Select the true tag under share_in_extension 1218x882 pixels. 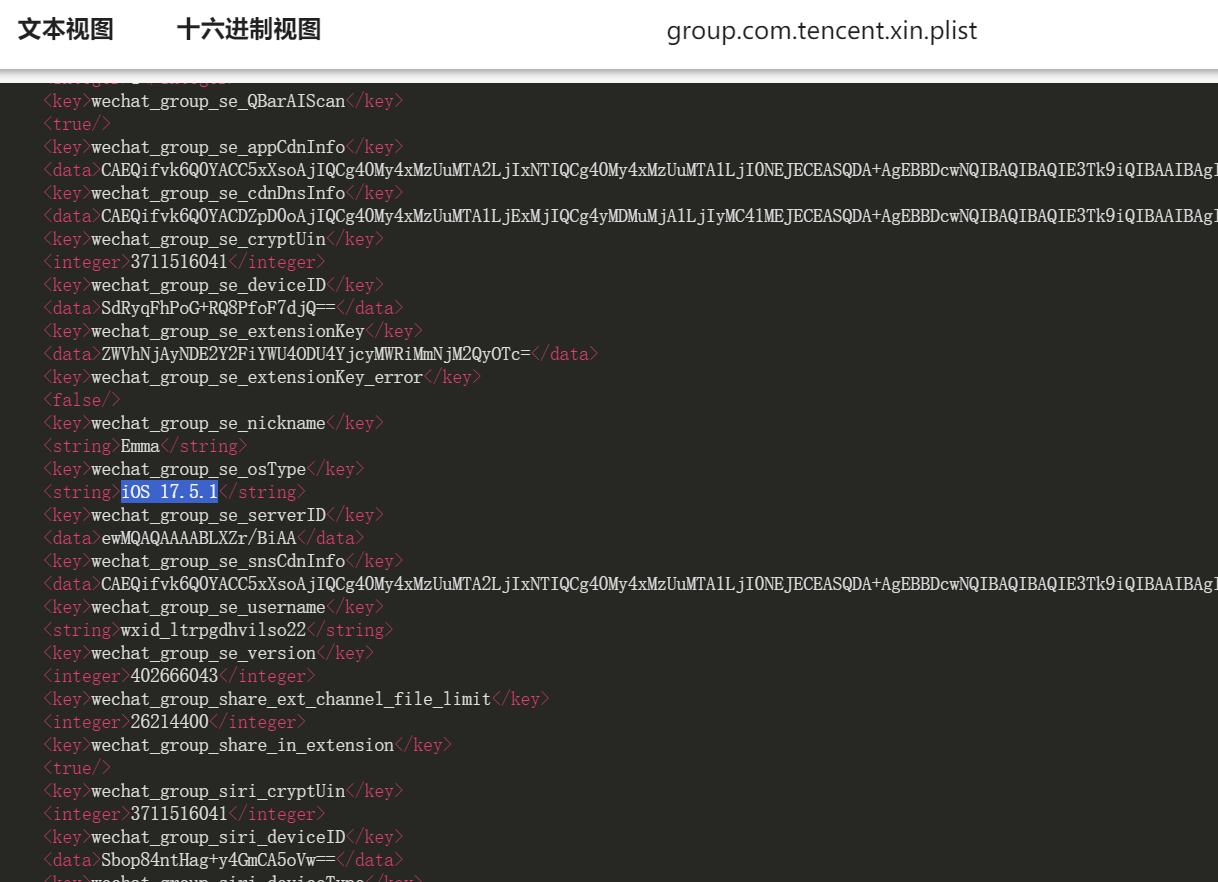pos(76,767)
